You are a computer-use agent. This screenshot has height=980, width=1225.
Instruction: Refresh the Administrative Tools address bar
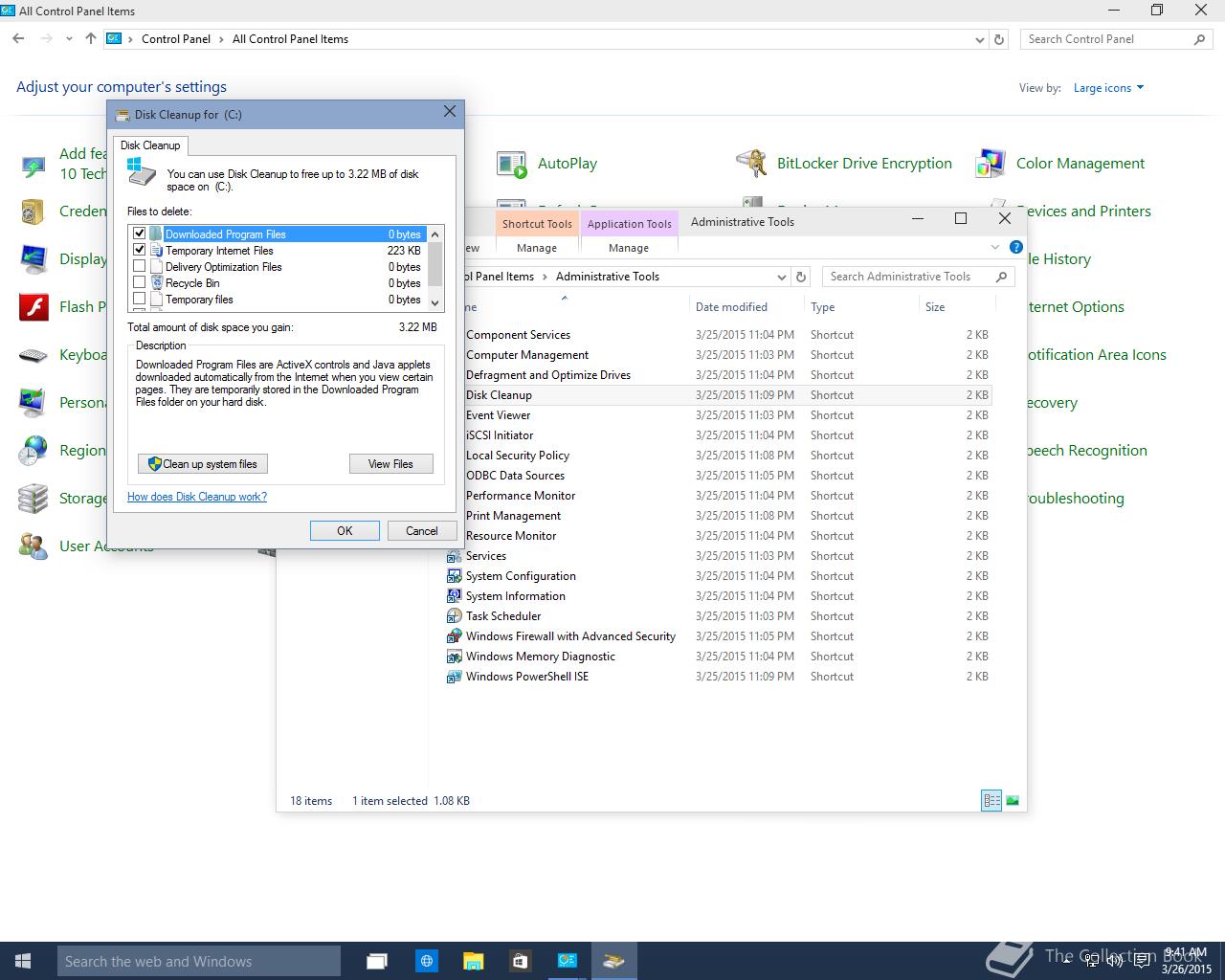point(802,277)
